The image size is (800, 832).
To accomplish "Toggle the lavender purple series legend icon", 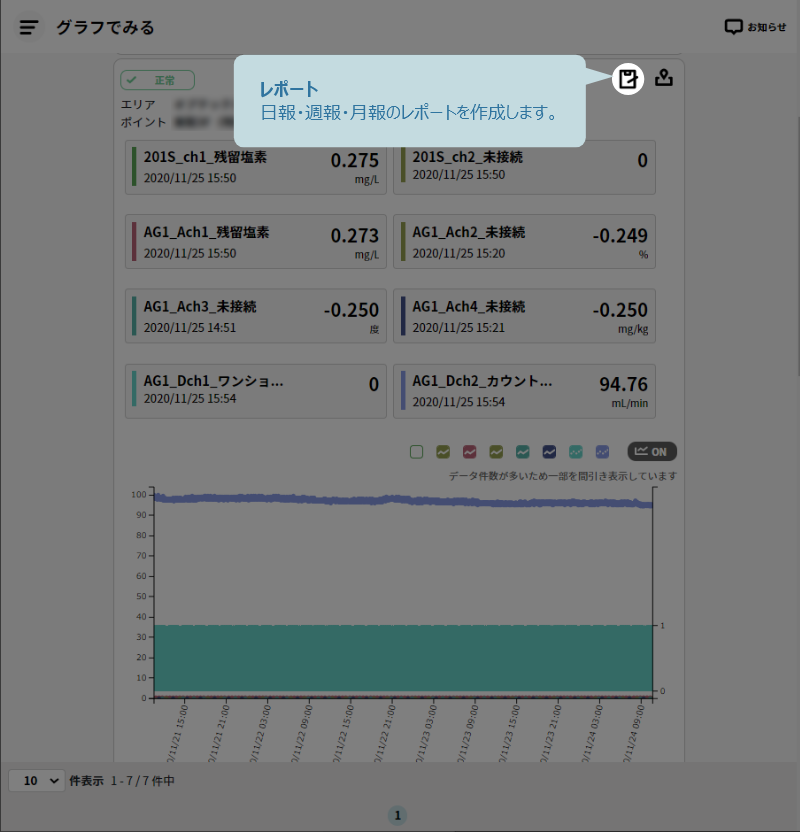I will [x=602, y=452].
